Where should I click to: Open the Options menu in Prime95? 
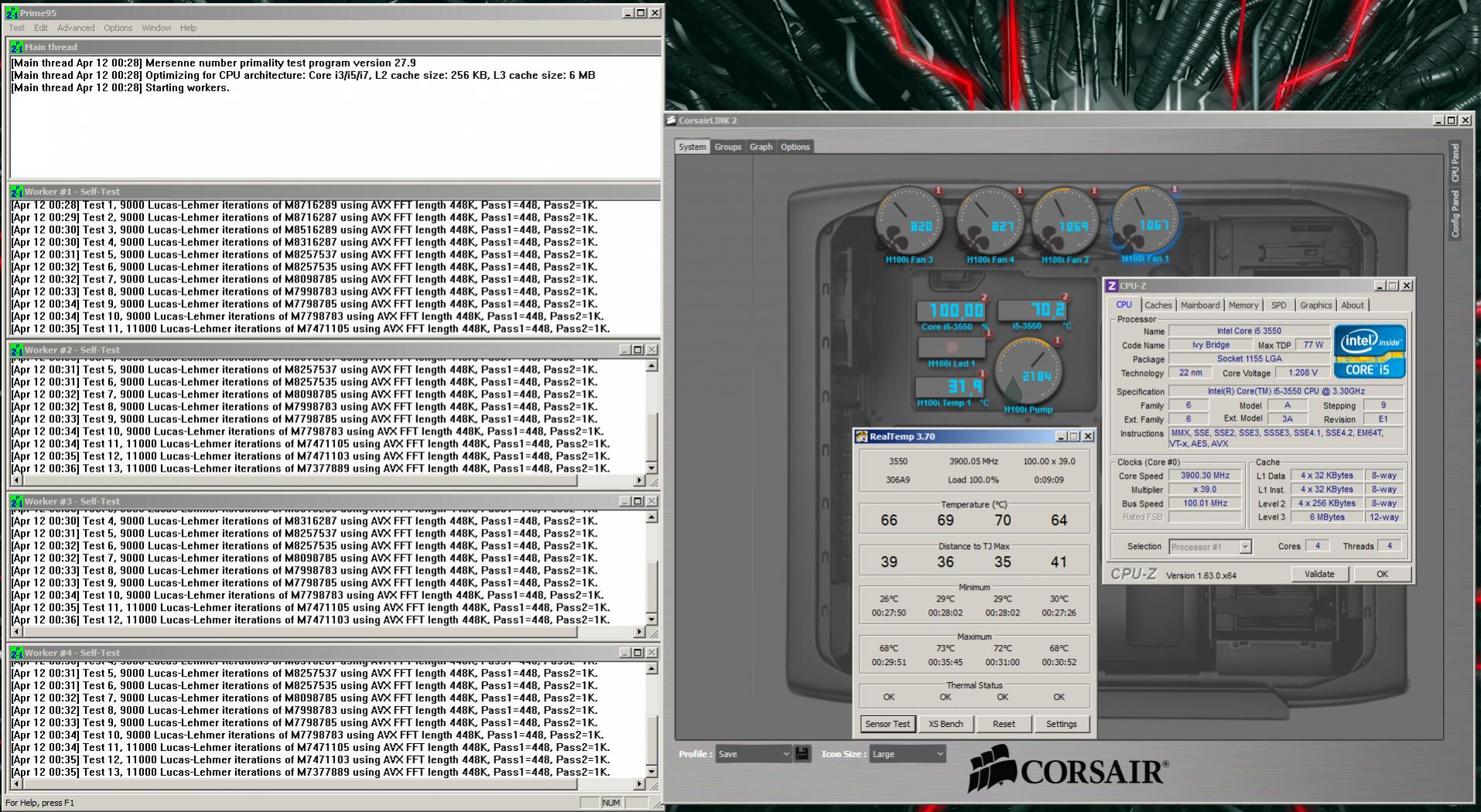(118, 28)
